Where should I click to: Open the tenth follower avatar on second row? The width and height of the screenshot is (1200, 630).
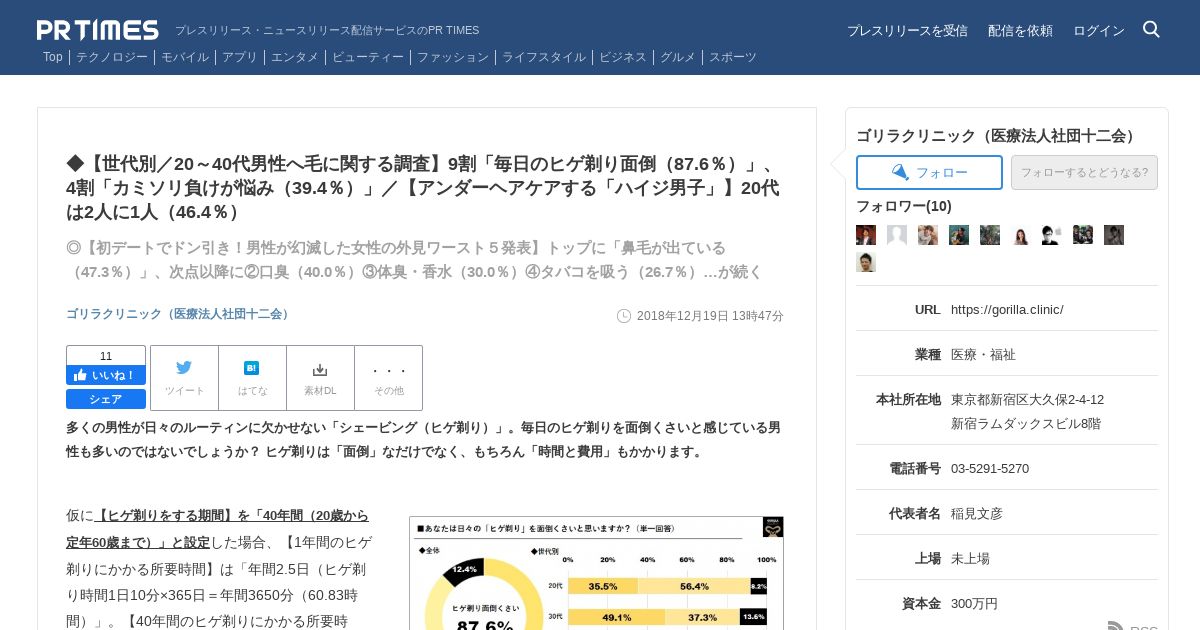(866, 262)
